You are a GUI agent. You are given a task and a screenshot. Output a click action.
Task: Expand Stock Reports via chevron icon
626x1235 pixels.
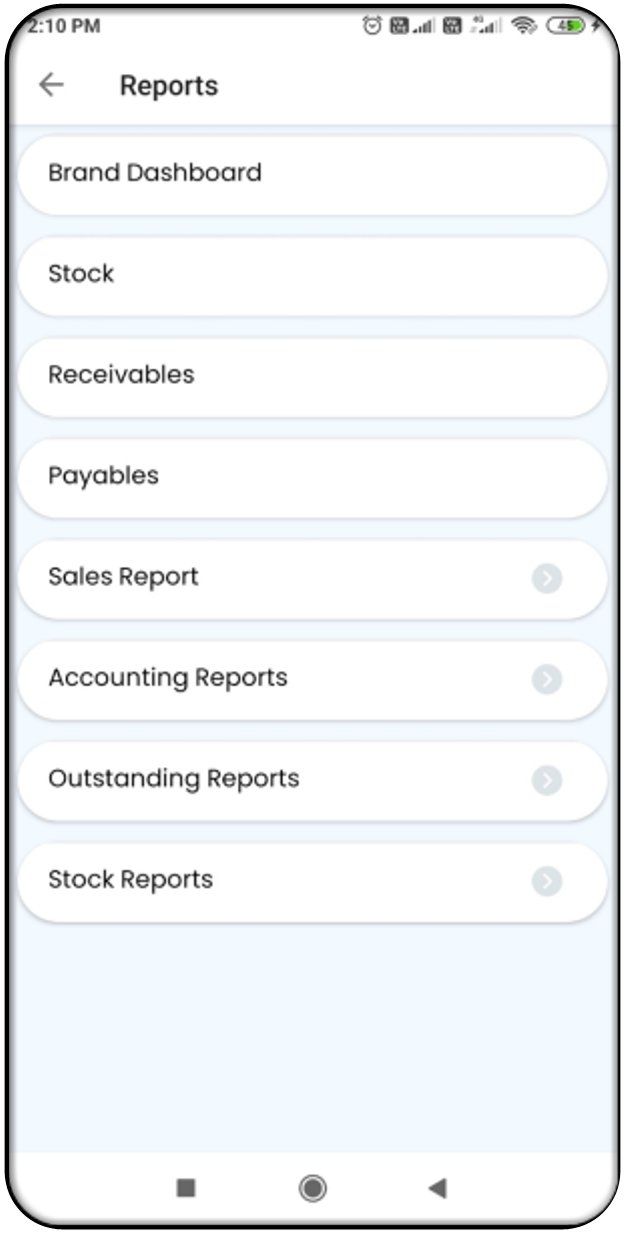[x=546, y=881]
